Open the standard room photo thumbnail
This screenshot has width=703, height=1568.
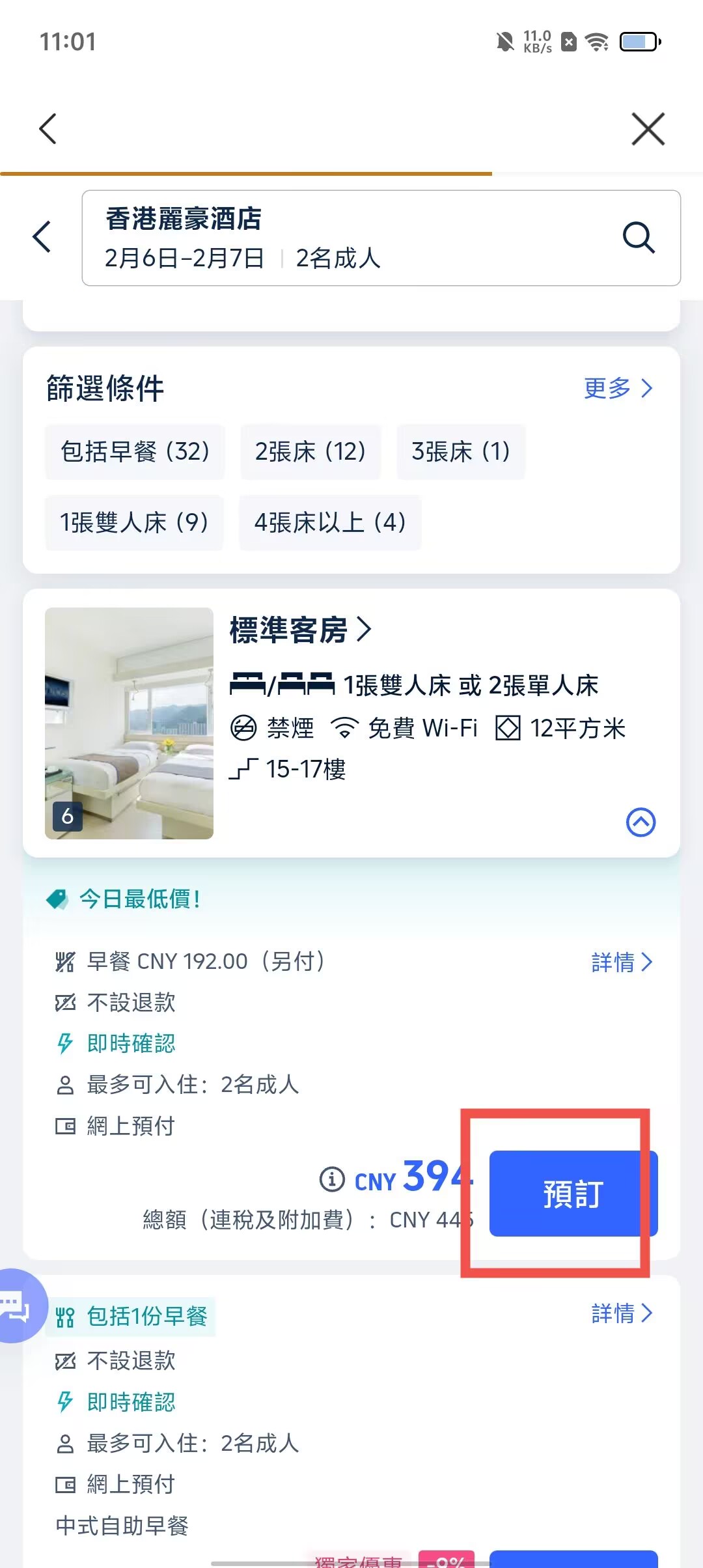(x=129, y=723)
